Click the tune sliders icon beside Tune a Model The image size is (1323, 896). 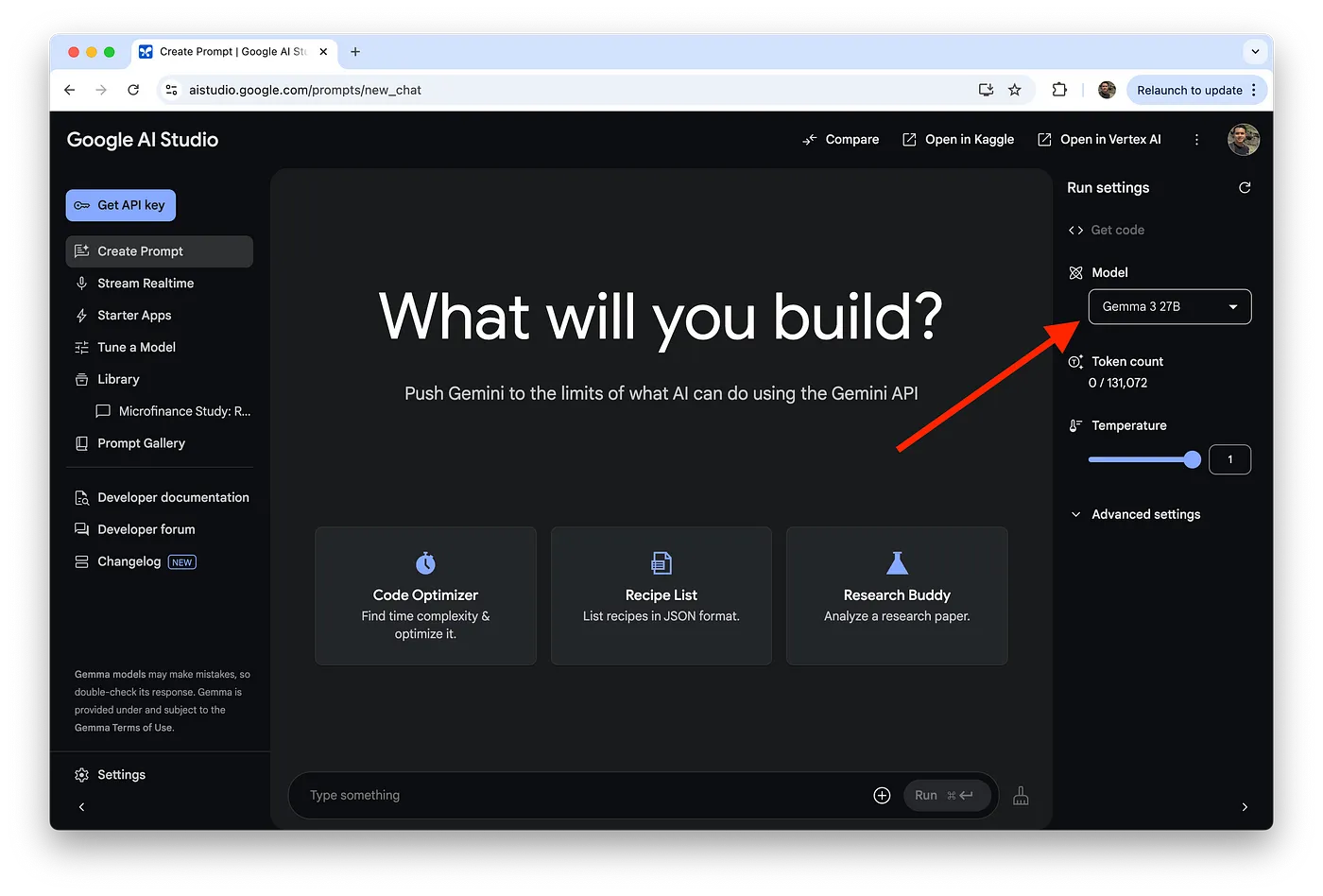[x=82, y=348]
